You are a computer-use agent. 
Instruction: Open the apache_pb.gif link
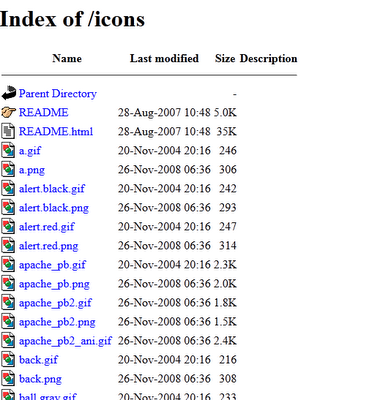(x=52, y=265)
